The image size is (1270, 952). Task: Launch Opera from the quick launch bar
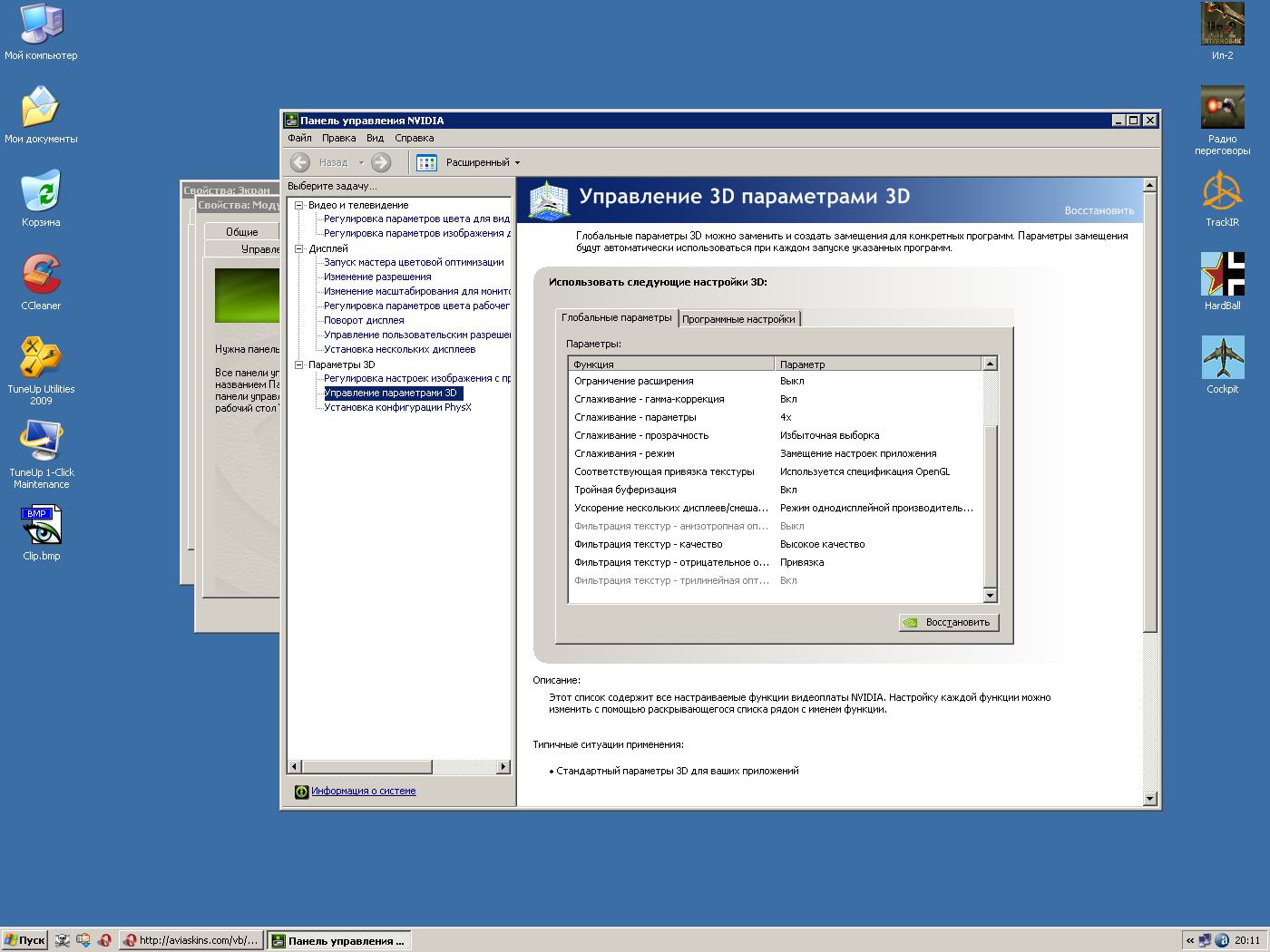point(104,940)
